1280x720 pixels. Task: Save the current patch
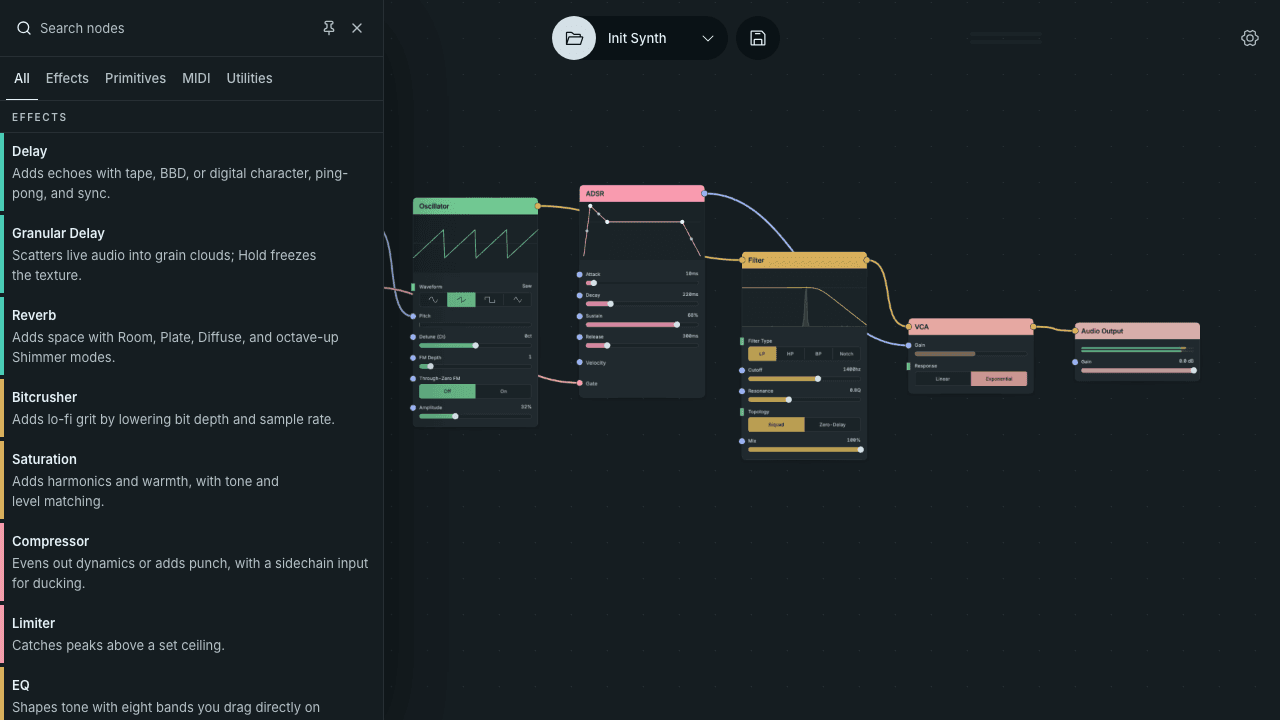point(758,38)
